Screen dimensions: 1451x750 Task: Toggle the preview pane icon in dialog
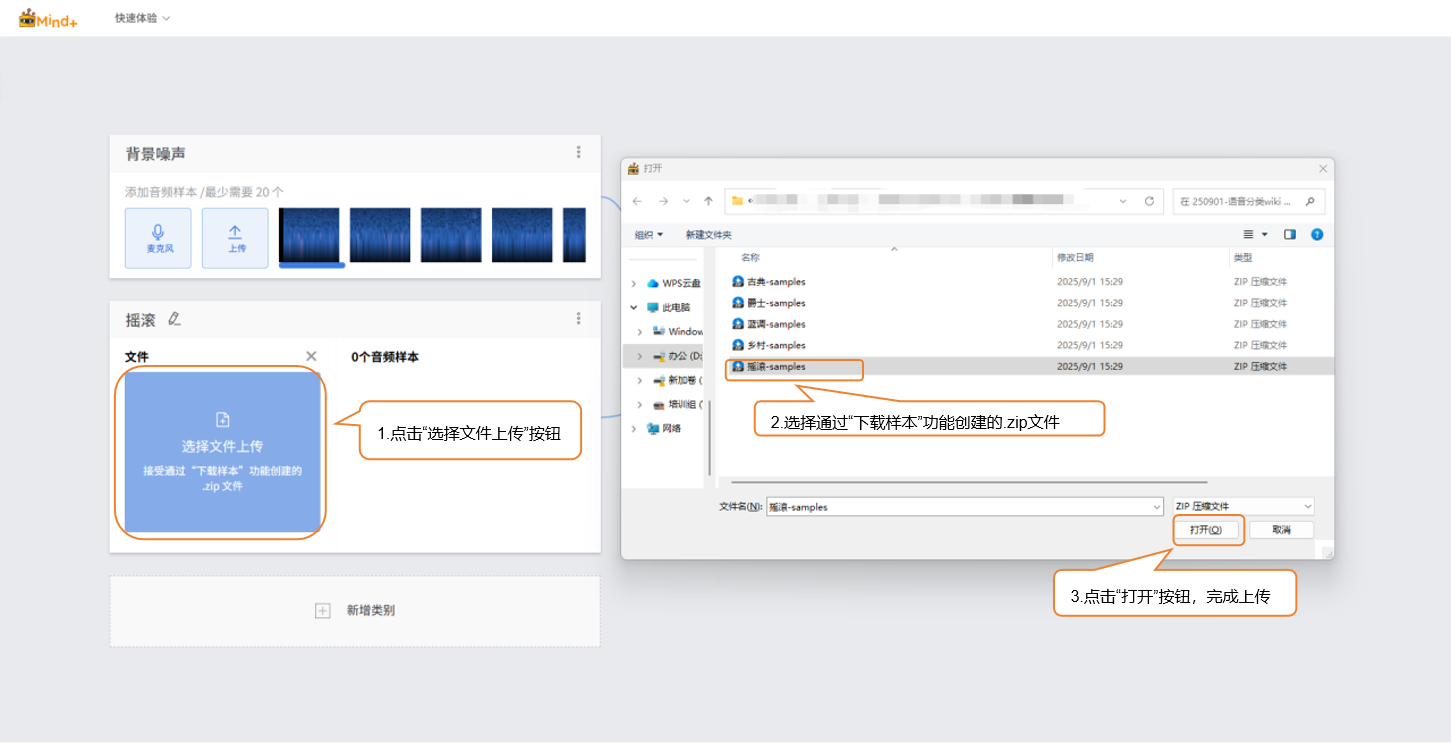point(1290,235)
